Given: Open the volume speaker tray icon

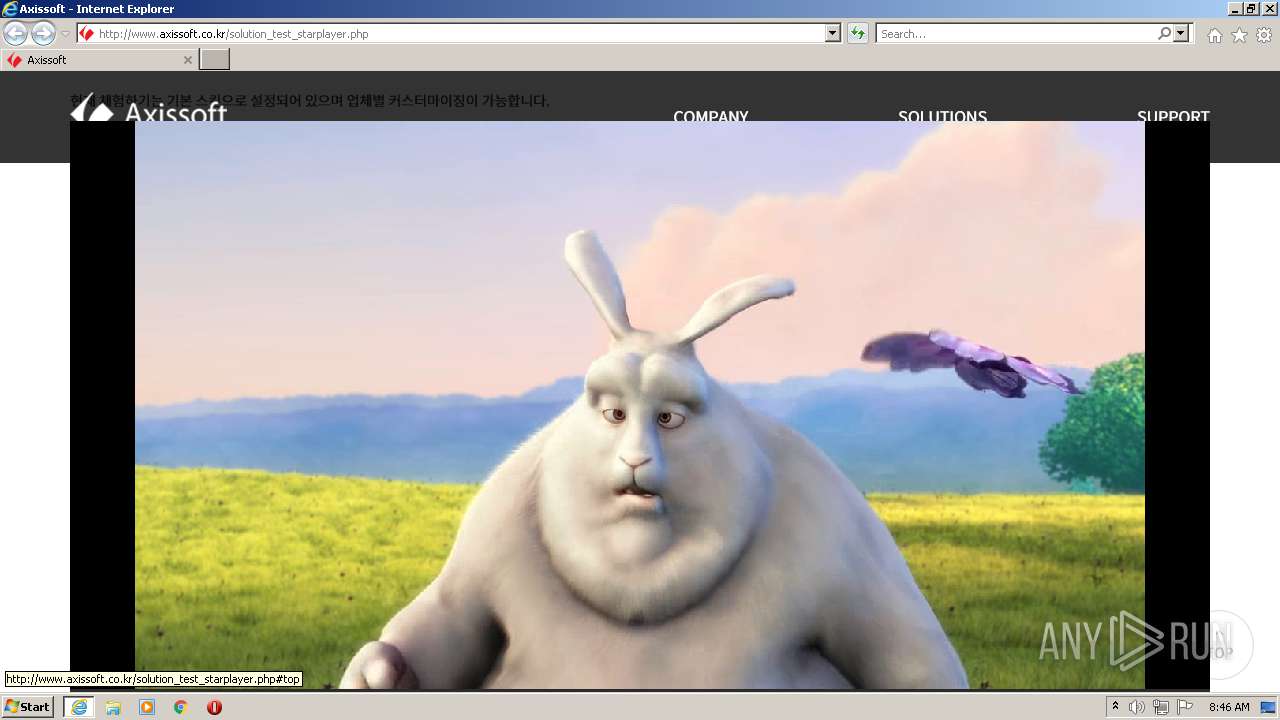Looking at the screenshot, I should click(1137, 707).
